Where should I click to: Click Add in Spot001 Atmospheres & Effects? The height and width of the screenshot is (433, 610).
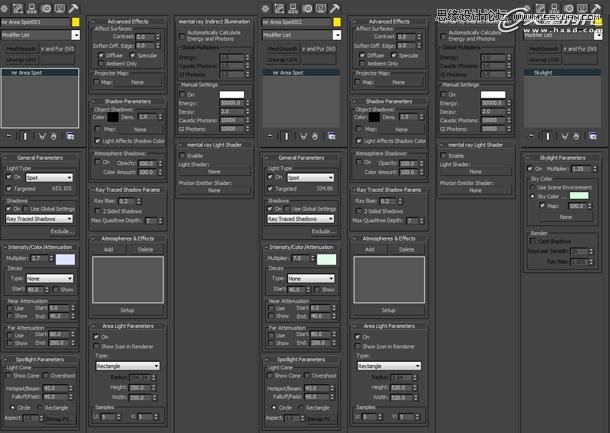[x=109, y=250]
